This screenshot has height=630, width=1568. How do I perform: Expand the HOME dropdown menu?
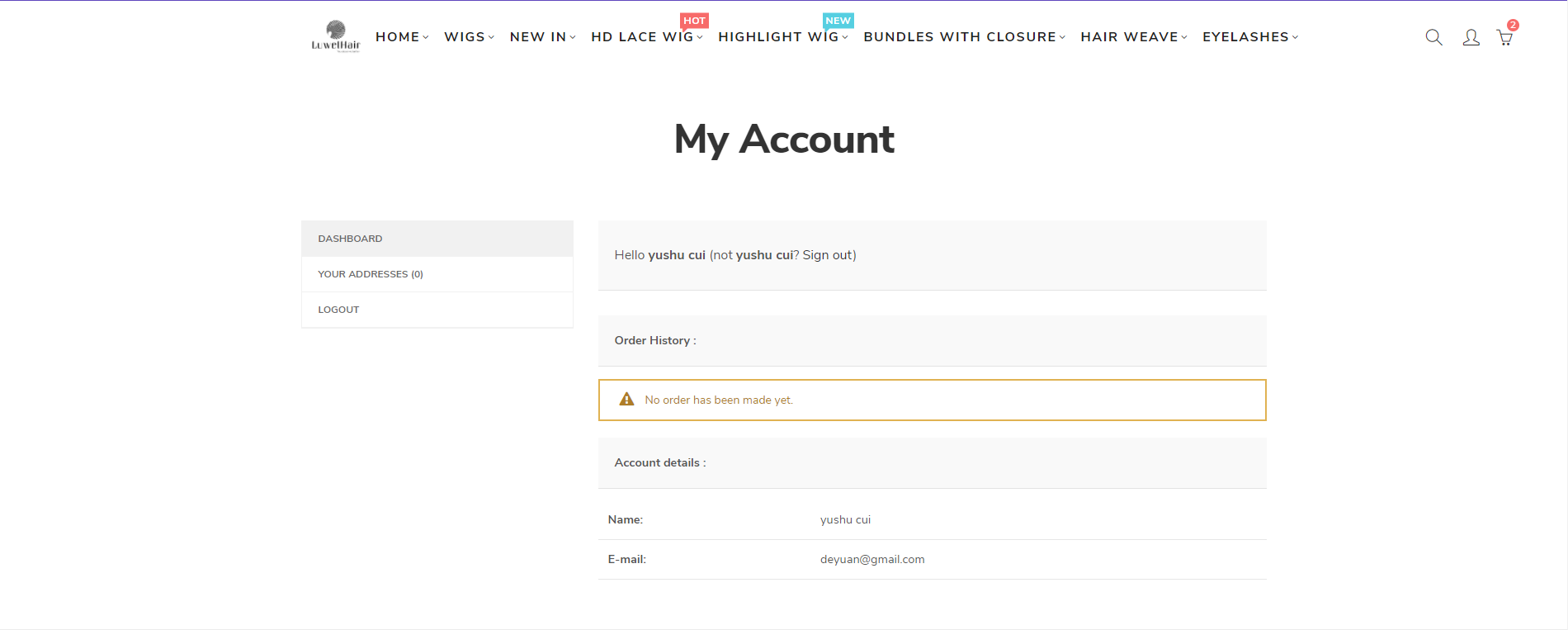401,37
